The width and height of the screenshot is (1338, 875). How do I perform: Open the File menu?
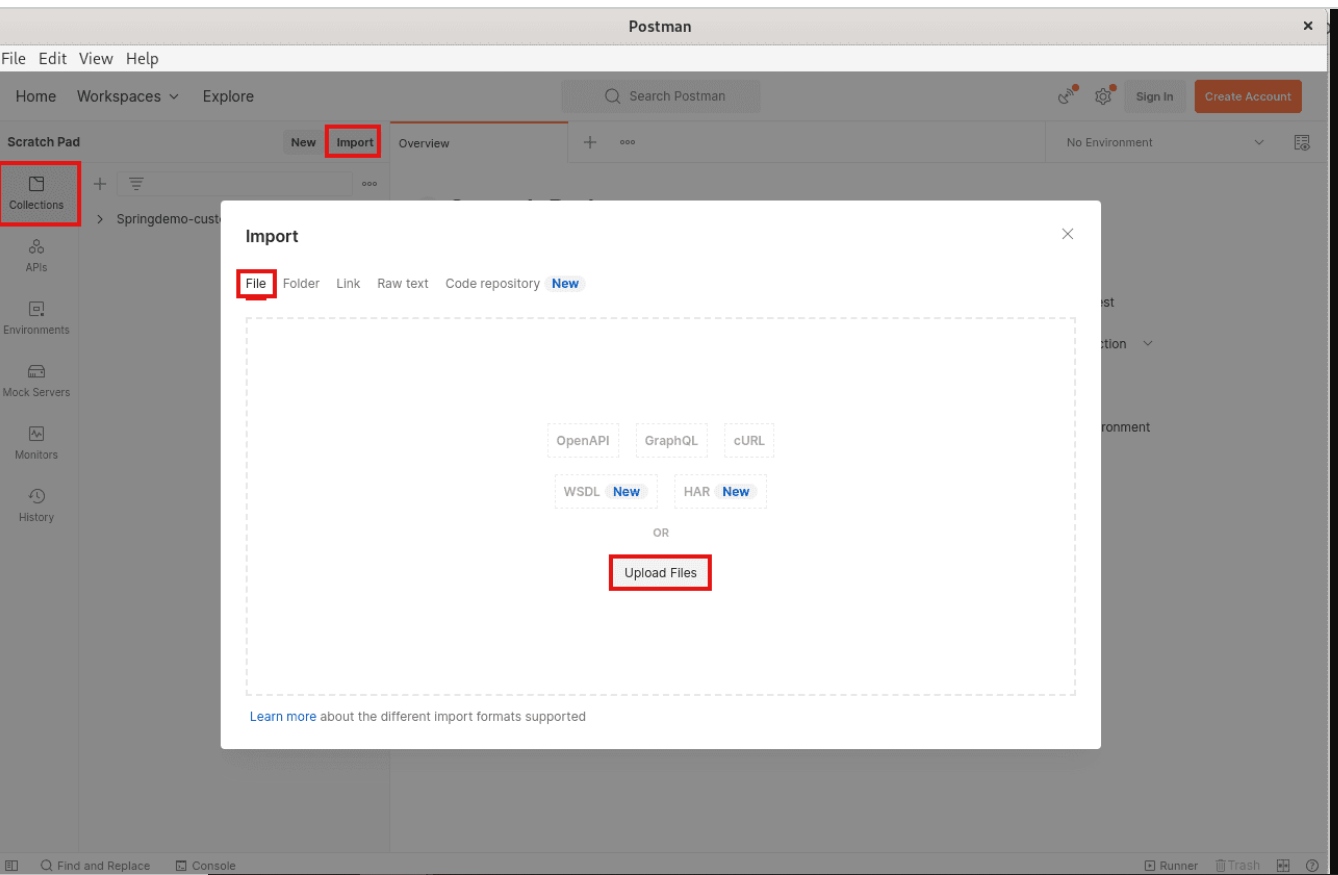14,59
